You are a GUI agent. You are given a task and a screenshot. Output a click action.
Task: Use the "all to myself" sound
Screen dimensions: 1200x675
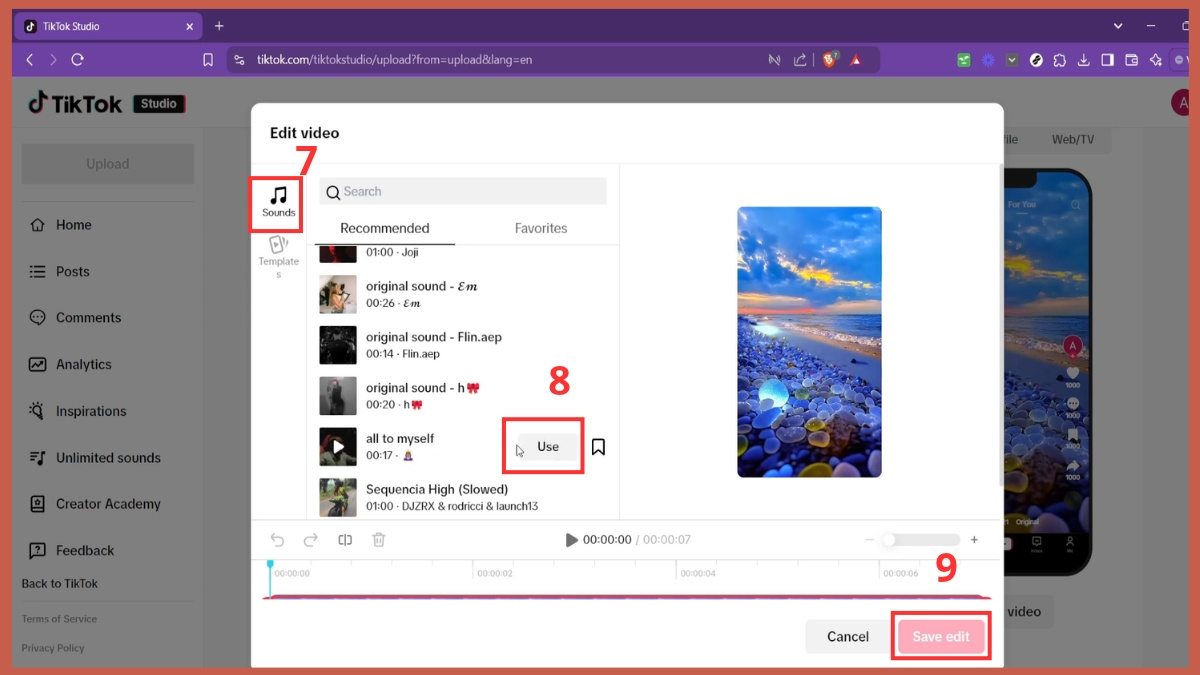[547, 447]
